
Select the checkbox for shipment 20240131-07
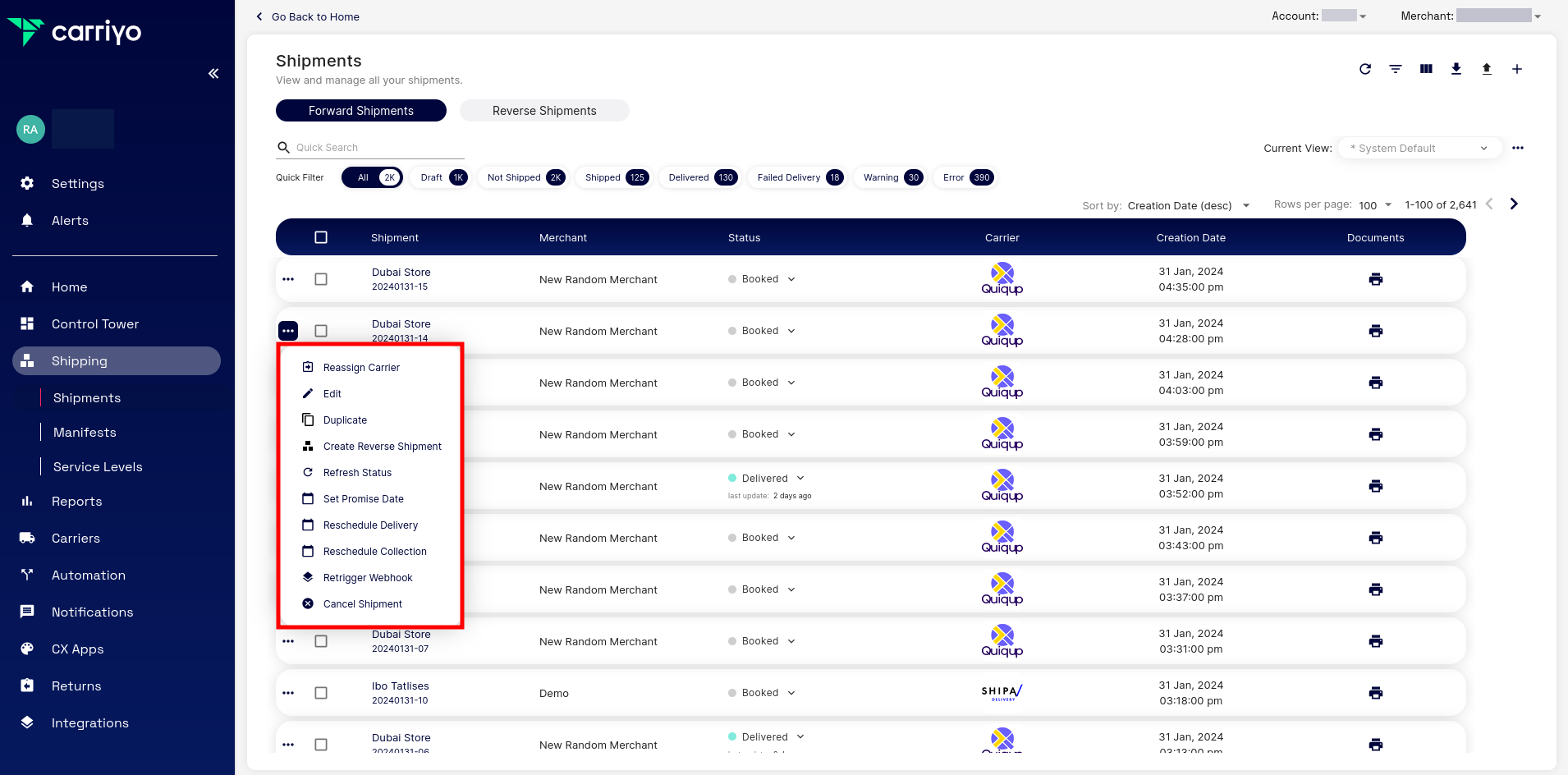(321, 641)
